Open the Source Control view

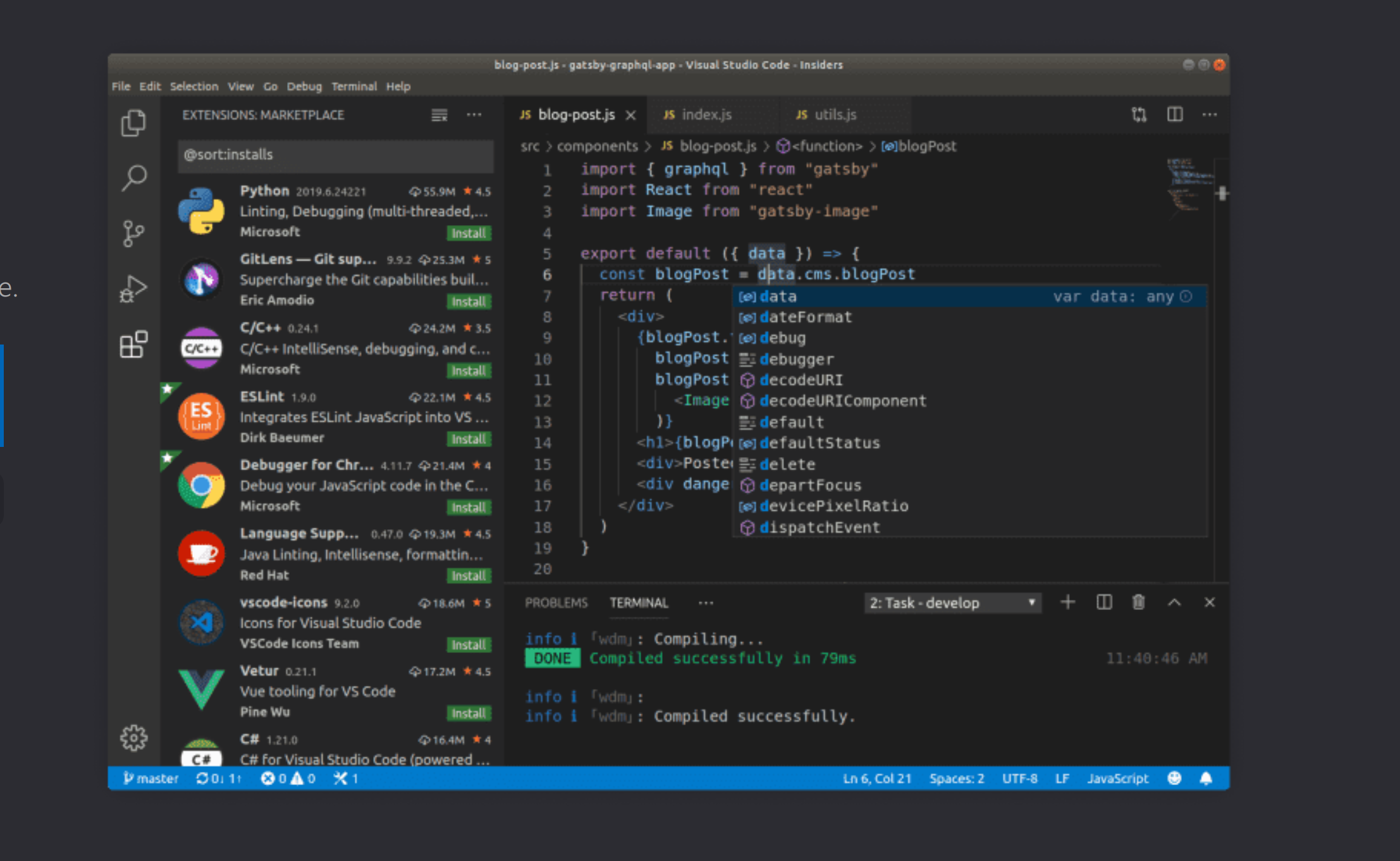[133, 233]
